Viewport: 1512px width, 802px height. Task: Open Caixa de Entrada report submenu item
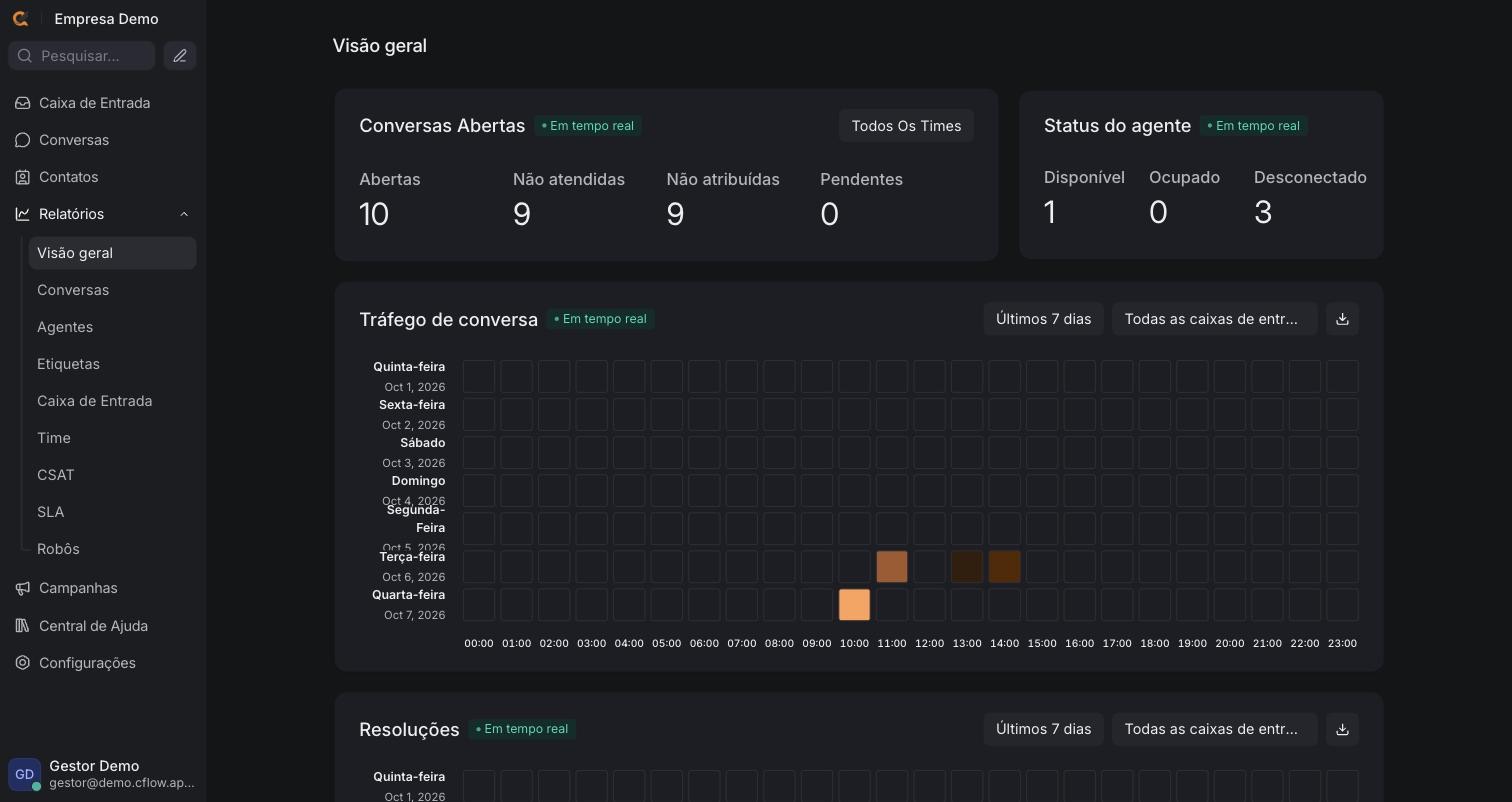pos(112,401)
